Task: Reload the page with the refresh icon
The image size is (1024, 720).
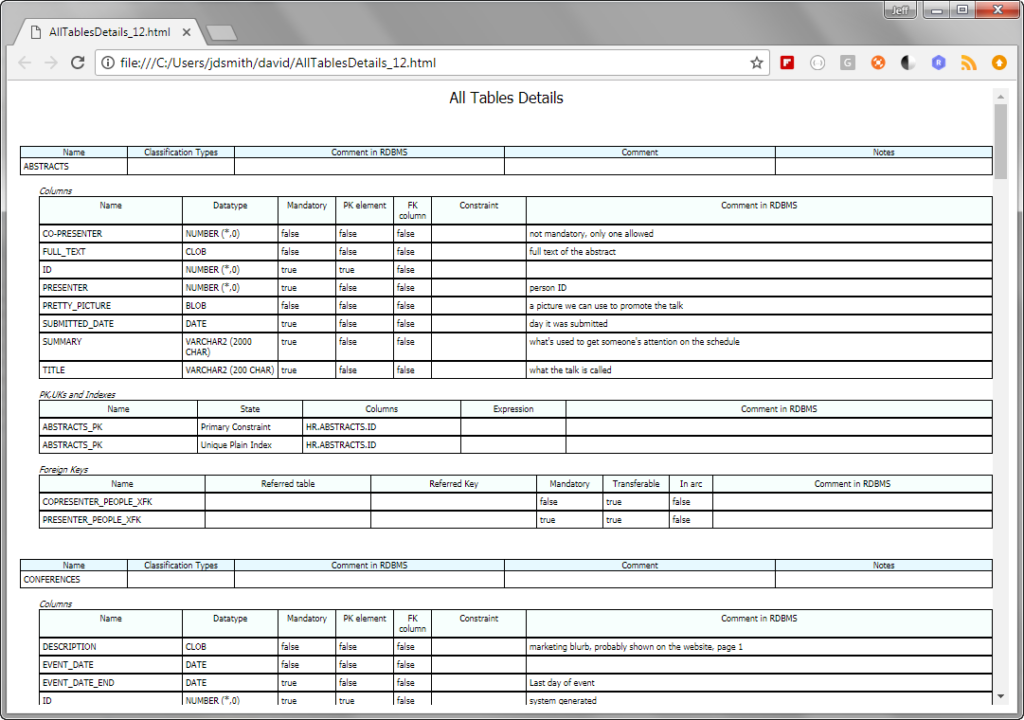Action: click(78, 63)
